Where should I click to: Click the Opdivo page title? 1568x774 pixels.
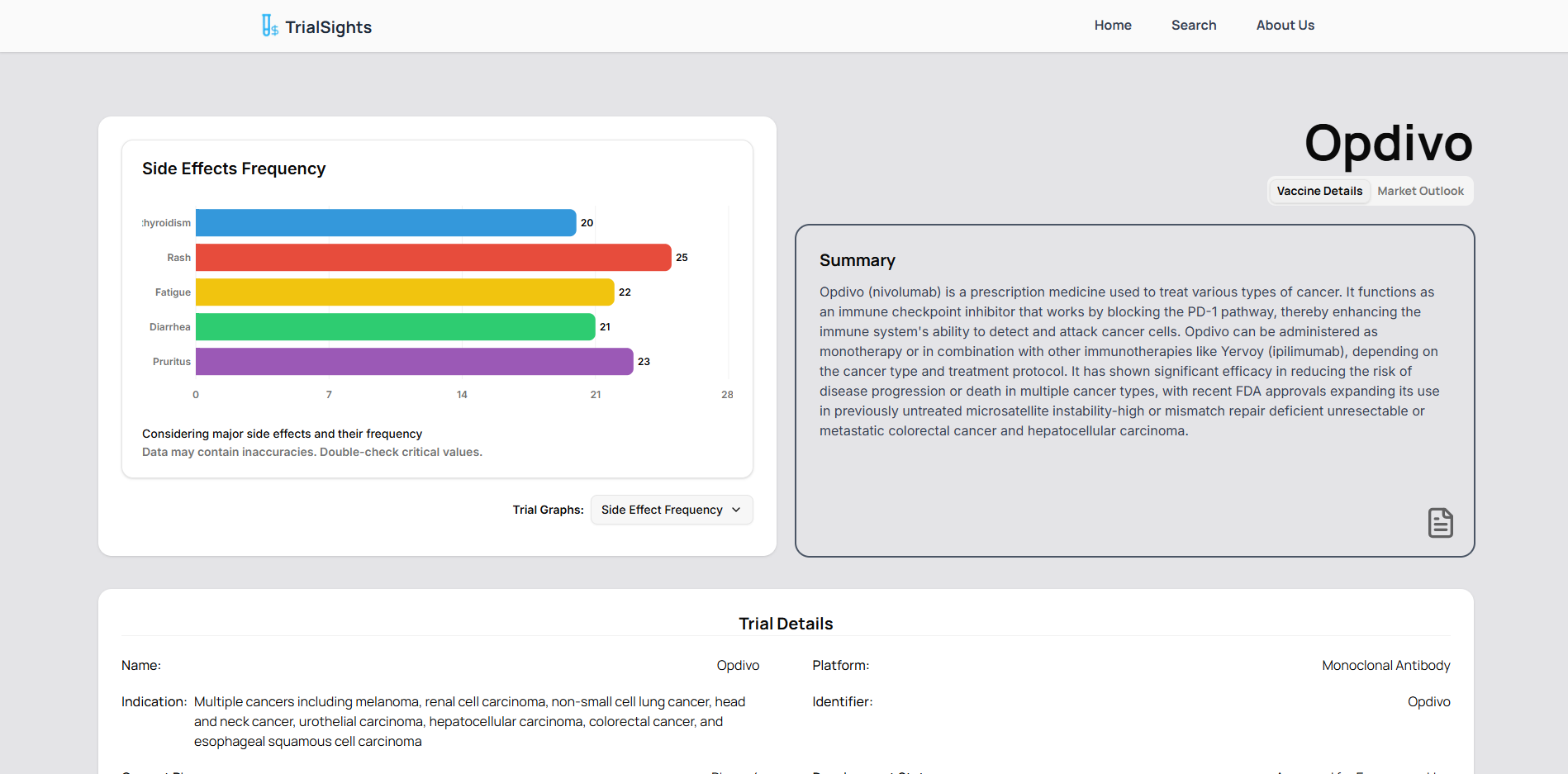[1388, 143]
